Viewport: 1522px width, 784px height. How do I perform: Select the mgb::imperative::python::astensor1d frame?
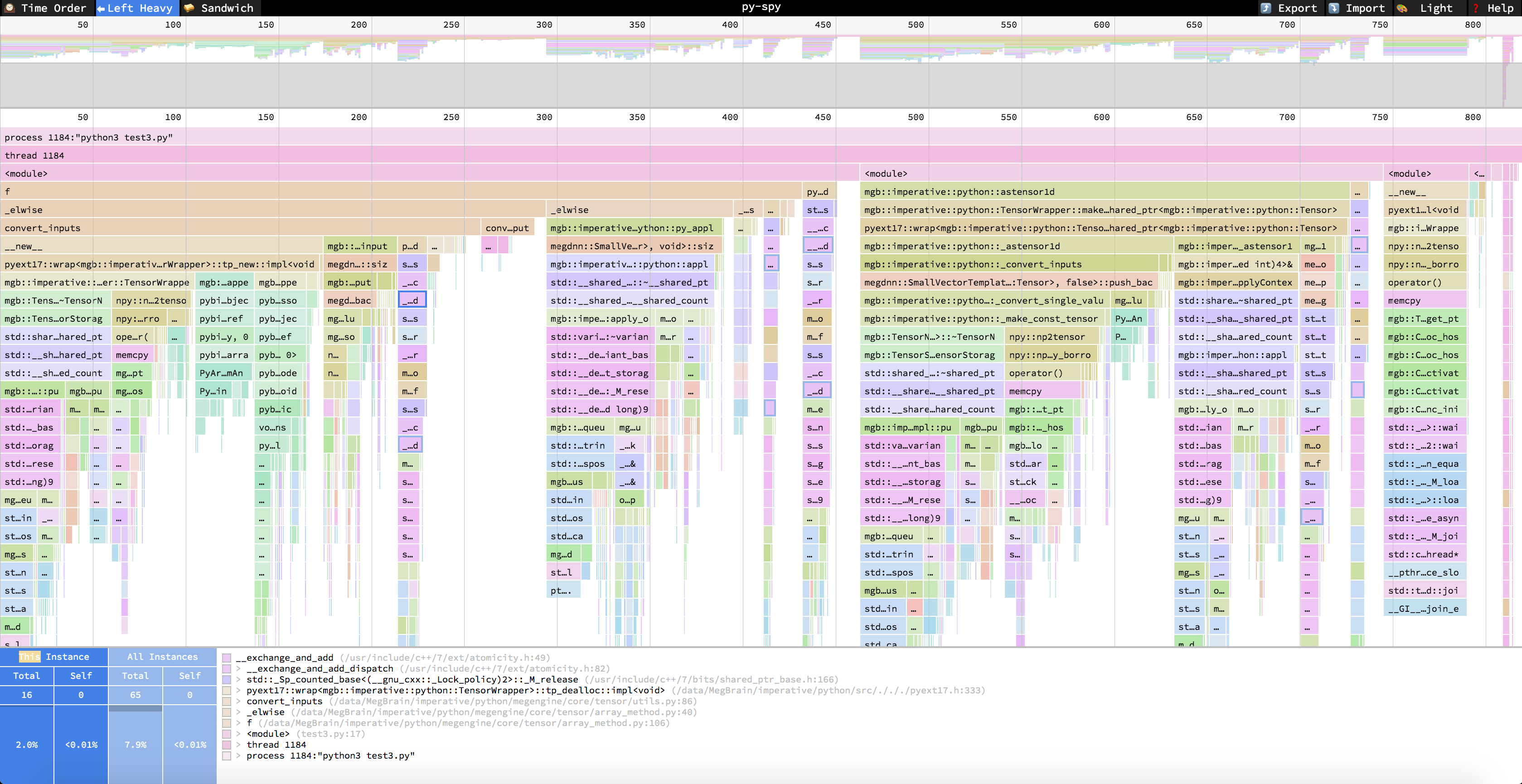[x=1105, y=191]
